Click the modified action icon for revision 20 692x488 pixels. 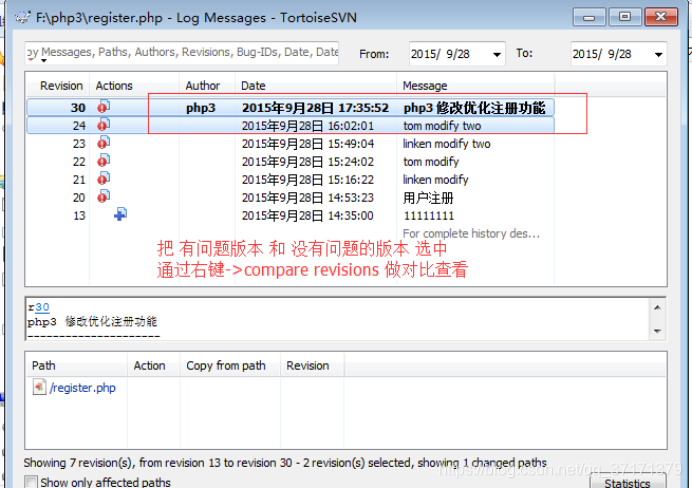pyautogui.click(x=104, y=197)
